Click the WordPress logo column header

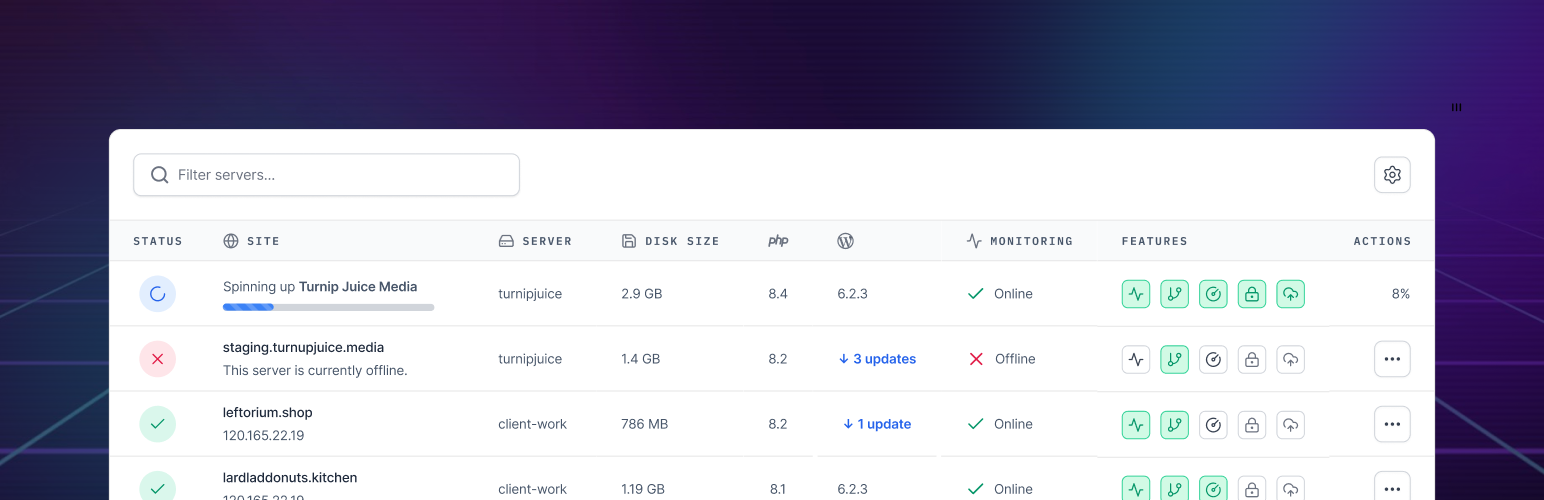[x=845, y=241]
